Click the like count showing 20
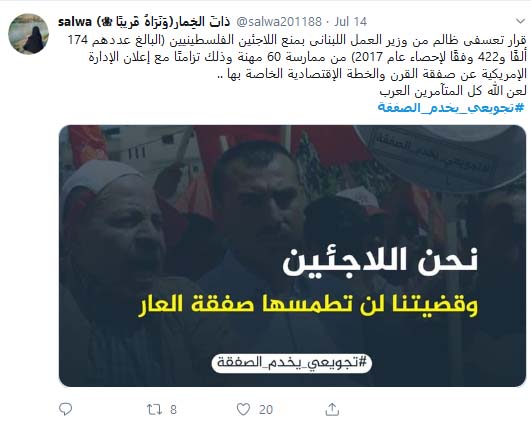This screenshot has height=426, width=531. click(x=266, y=410)
